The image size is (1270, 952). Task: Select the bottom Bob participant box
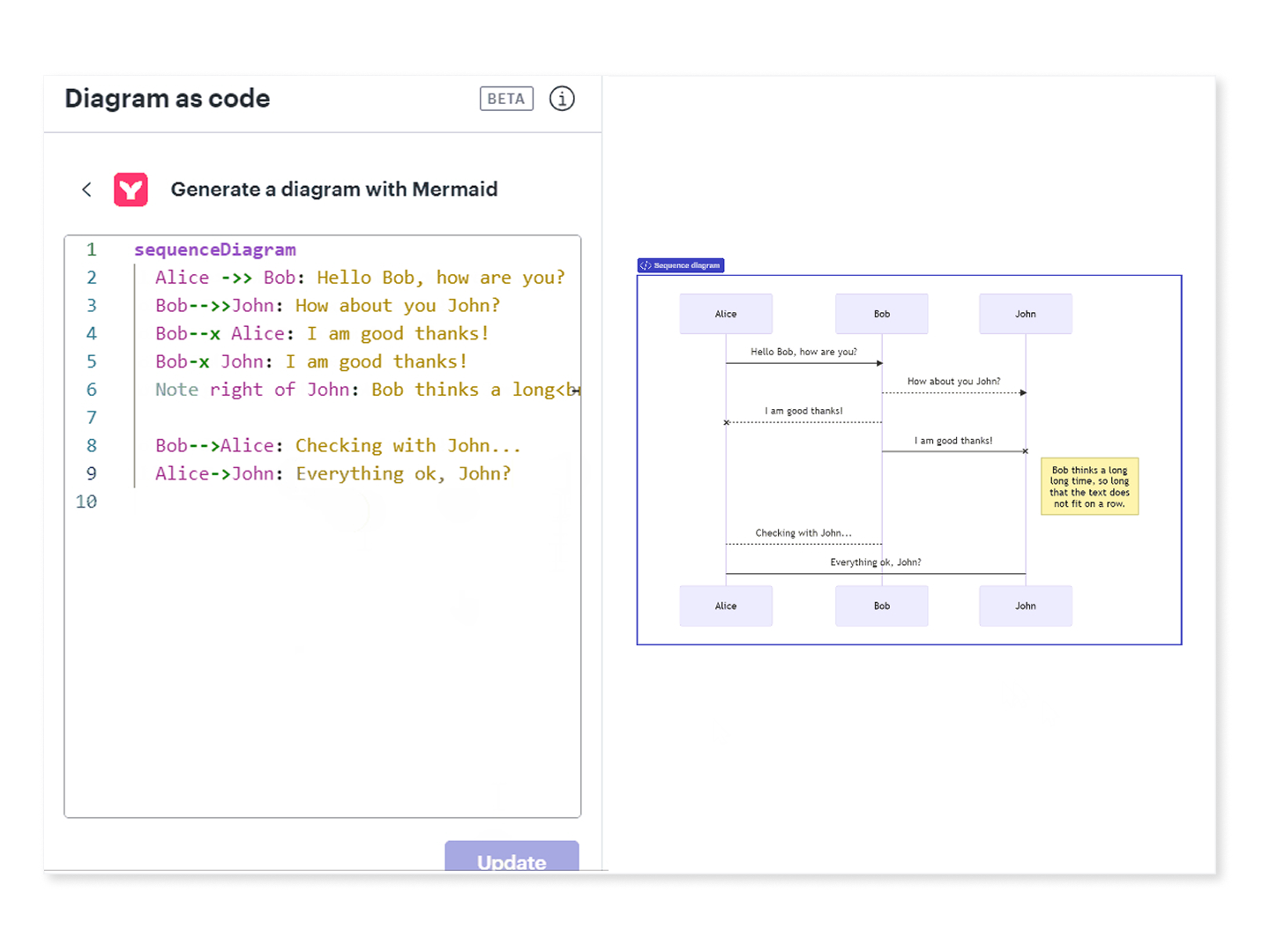tap(882, 606)
